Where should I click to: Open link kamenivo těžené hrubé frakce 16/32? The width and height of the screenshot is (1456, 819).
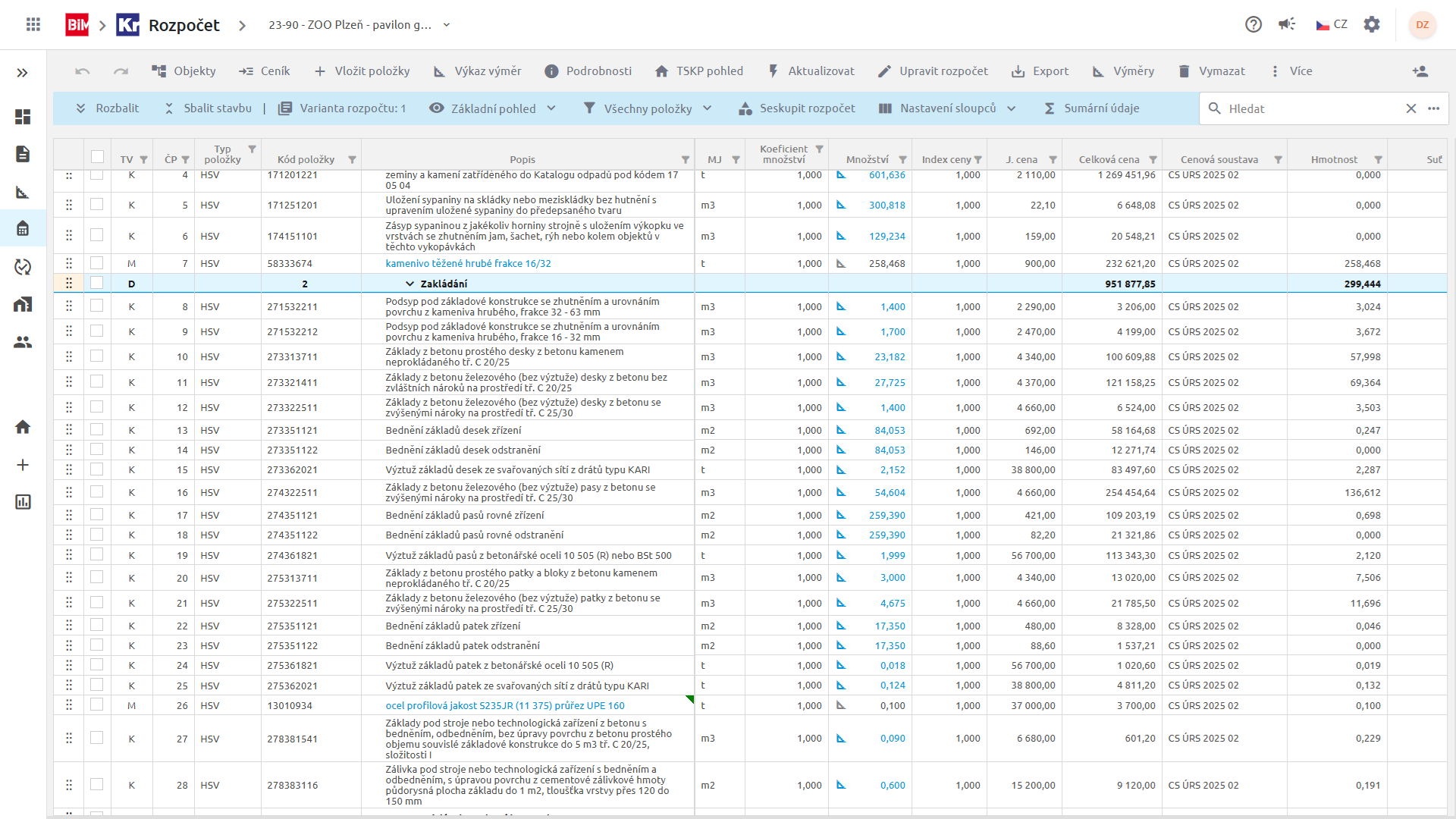coord(468,264)
